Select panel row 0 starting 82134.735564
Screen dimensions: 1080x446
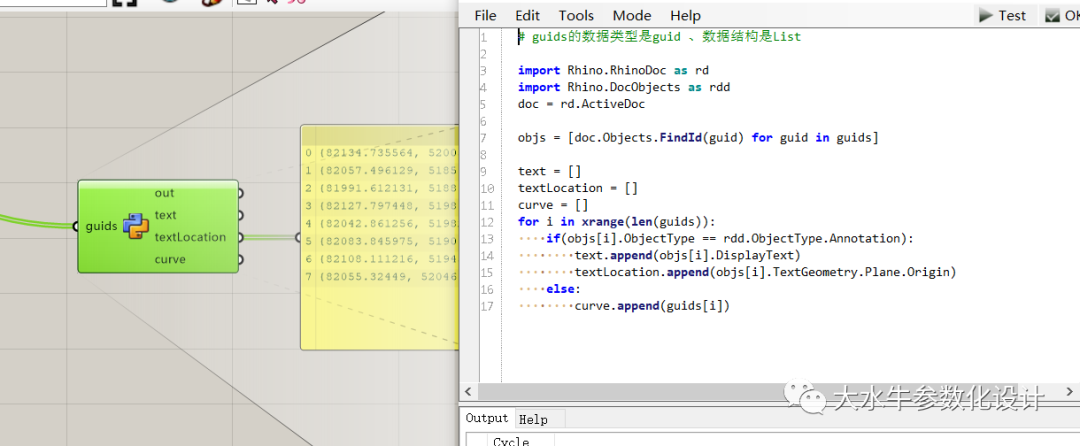380,153
